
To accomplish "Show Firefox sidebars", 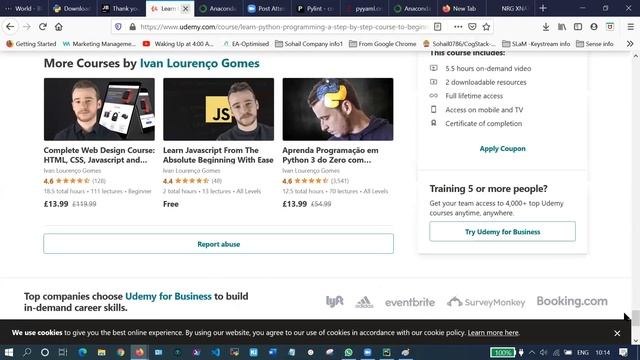I will tap(578, 27).
